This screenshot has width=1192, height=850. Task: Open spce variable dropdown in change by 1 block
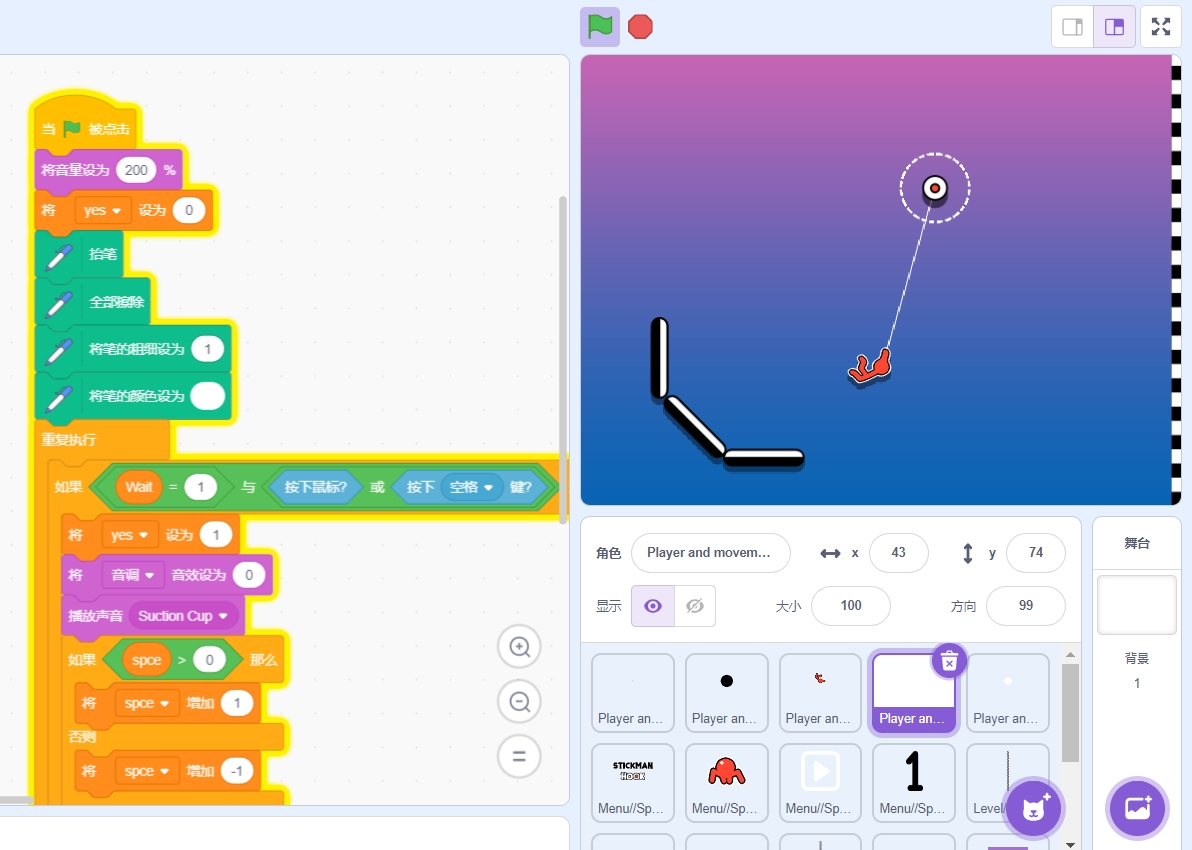(147, 703)
